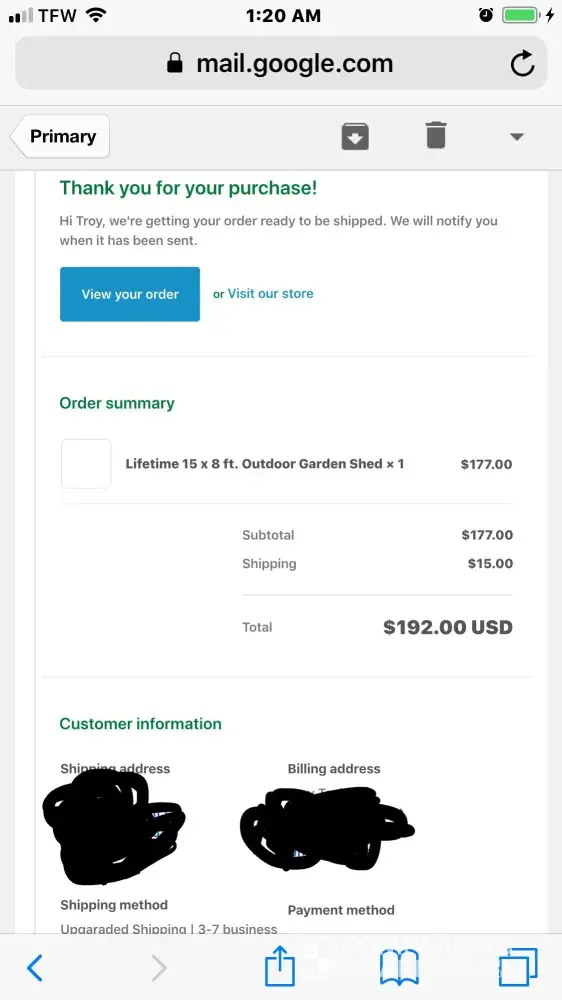
Task: Tap the Safari back arrow
Action: [35, 968]
